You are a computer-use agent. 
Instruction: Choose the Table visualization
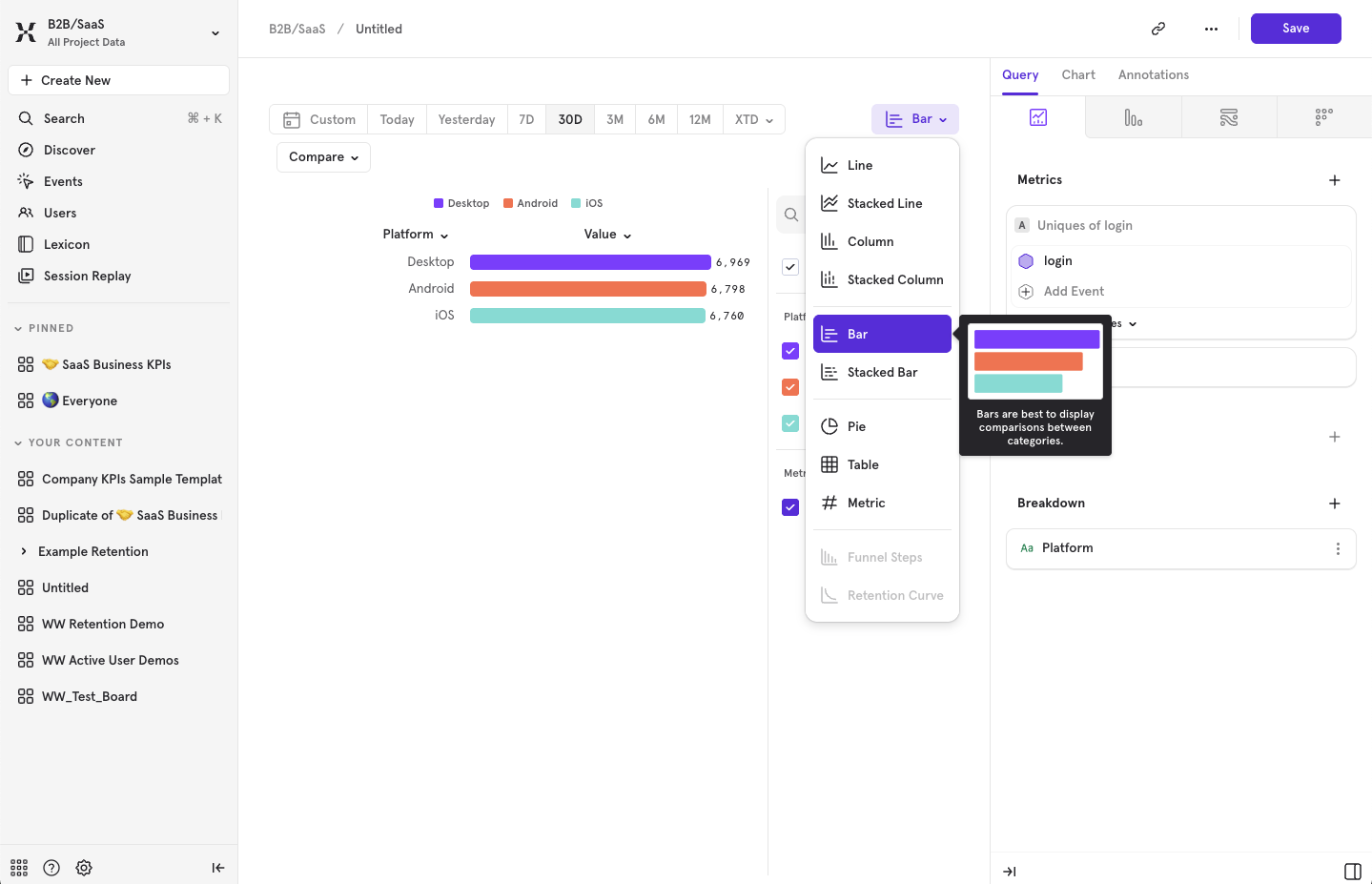[861, 464]
